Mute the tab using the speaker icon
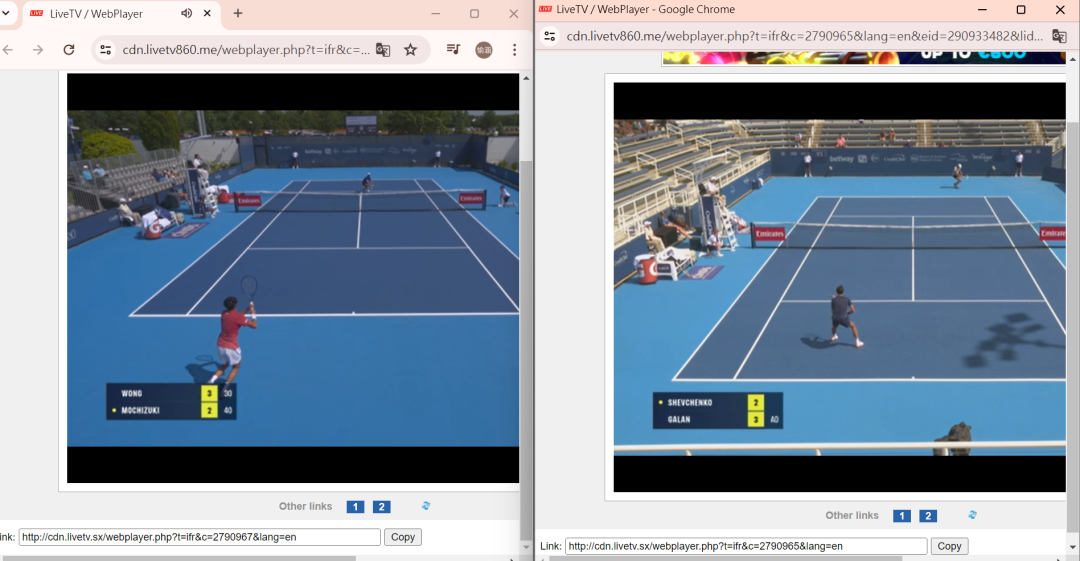This screenshot has height=561, width=1080. [187, 14]
